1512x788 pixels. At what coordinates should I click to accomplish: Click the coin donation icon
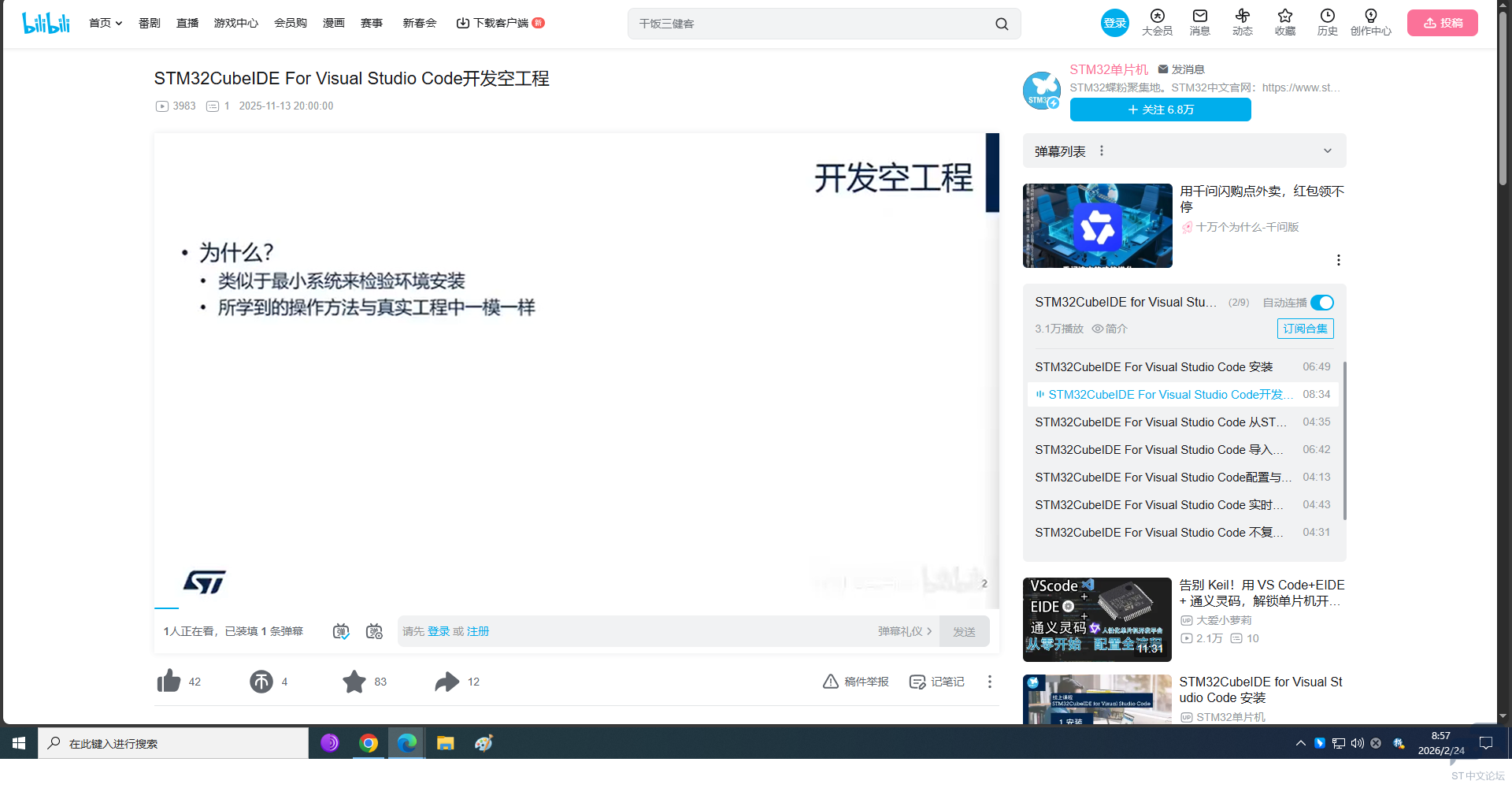[261, 681]
